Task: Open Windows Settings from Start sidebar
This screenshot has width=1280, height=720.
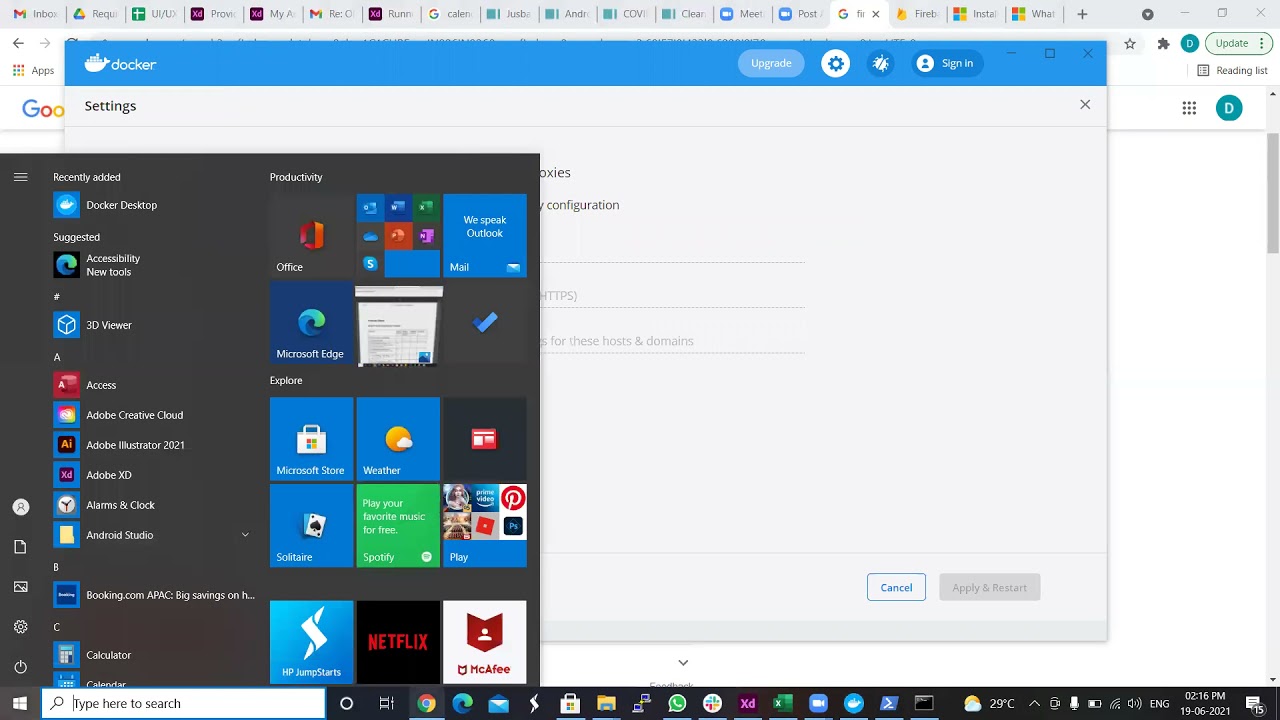Action: (x=20, y=627)
